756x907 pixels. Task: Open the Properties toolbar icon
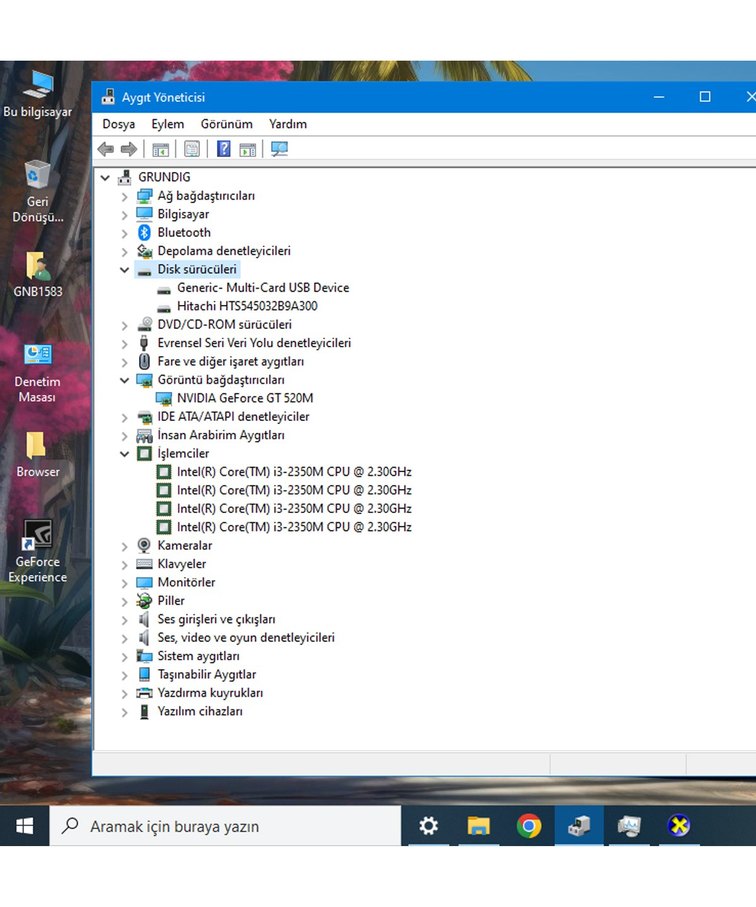[191, 149]
